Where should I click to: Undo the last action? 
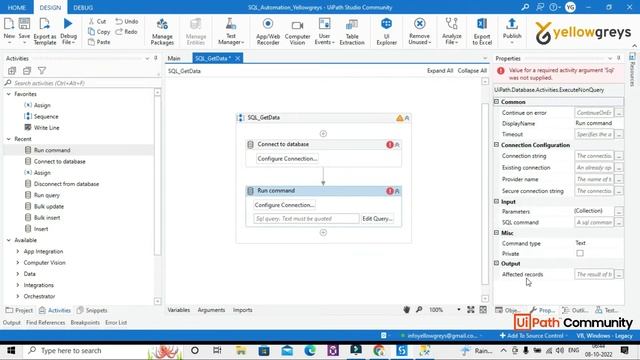click(x=127, y=21)
